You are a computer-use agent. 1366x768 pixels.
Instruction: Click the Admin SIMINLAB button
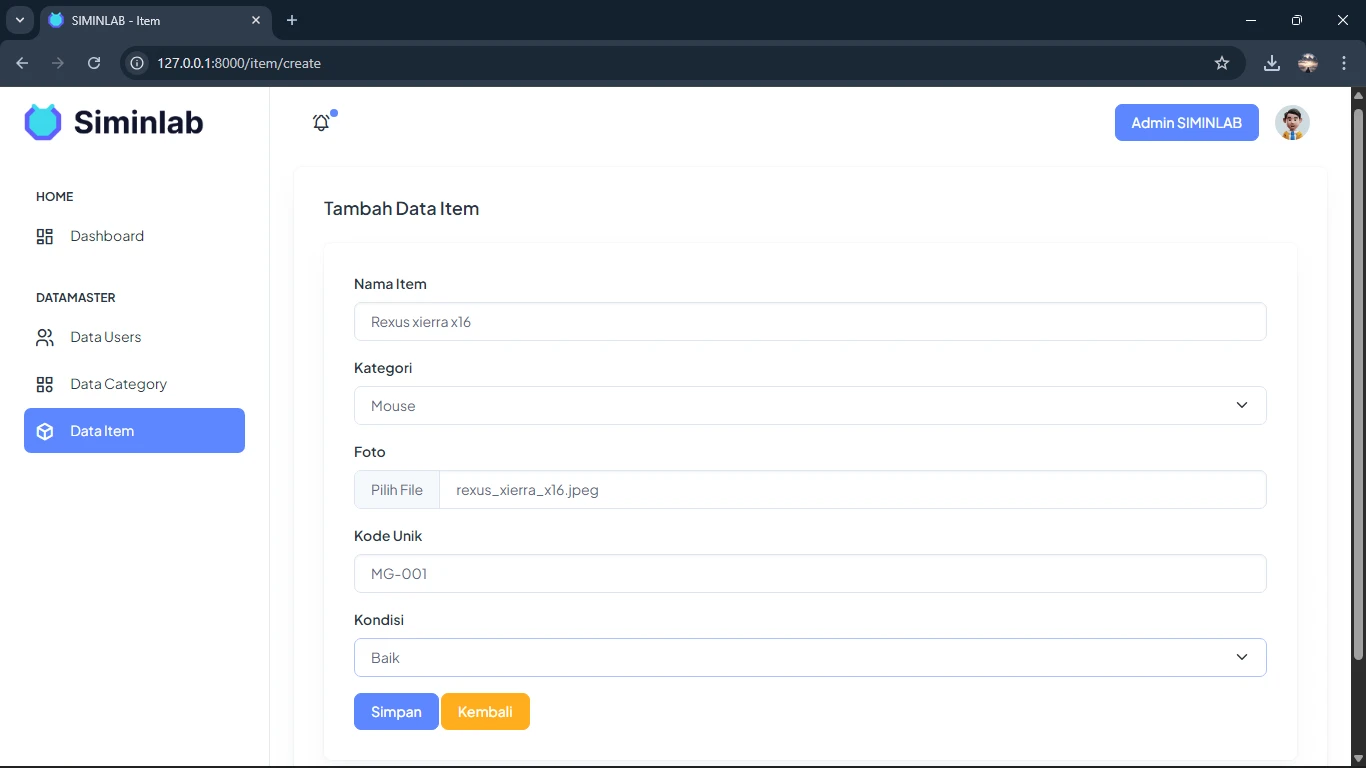pyautogui.click(x=1186, y=123)
